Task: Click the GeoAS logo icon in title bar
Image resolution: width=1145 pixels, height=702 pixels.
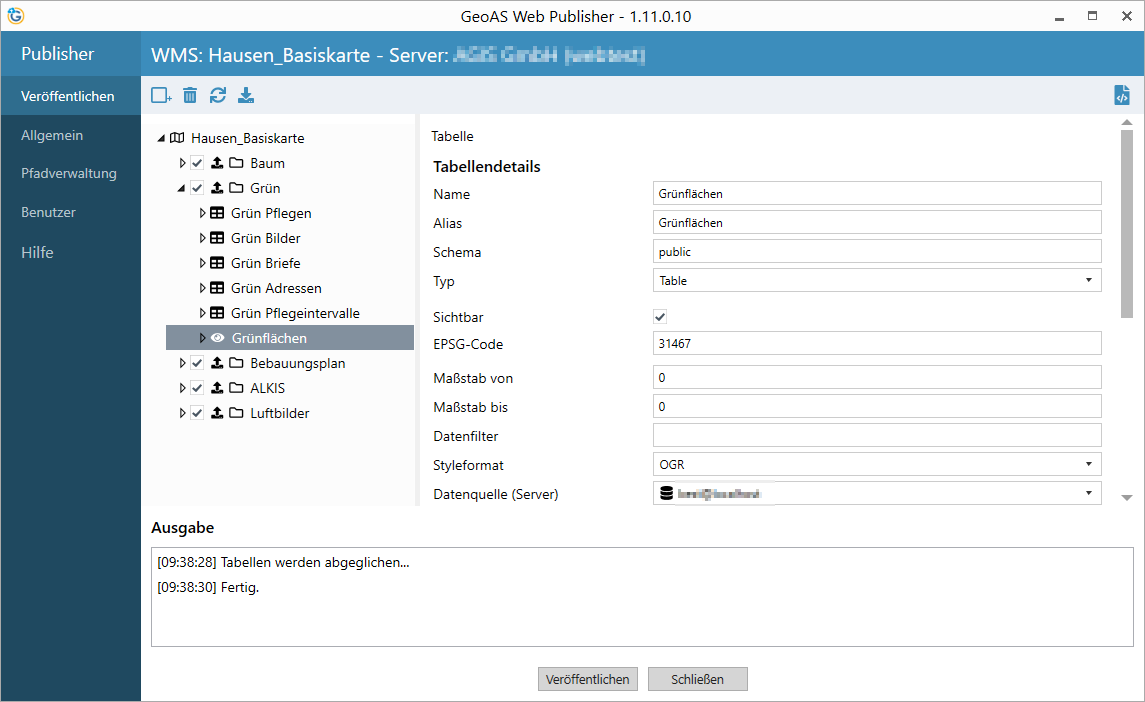Action: (15, 15)
